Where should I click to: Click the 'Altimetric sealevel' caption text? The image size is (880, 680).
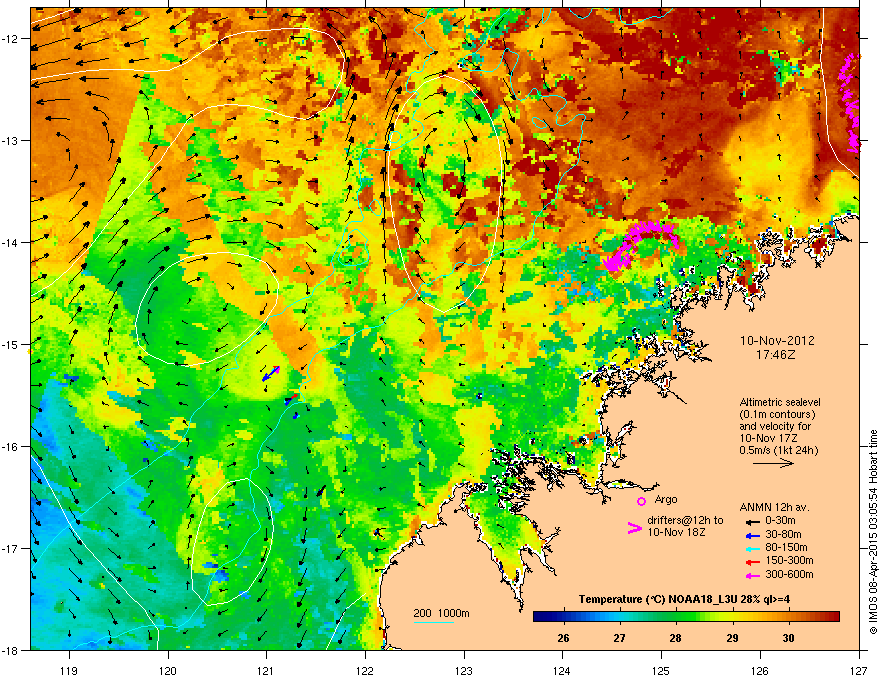point(780,402)
